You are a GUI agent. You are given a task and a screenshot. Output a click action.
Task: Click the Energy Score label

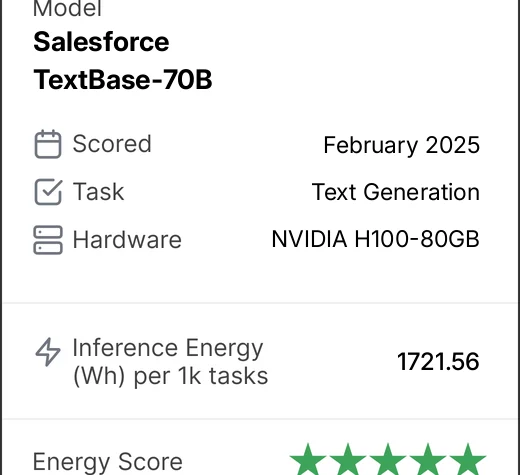pyautogui.click(x=108, y=462)
